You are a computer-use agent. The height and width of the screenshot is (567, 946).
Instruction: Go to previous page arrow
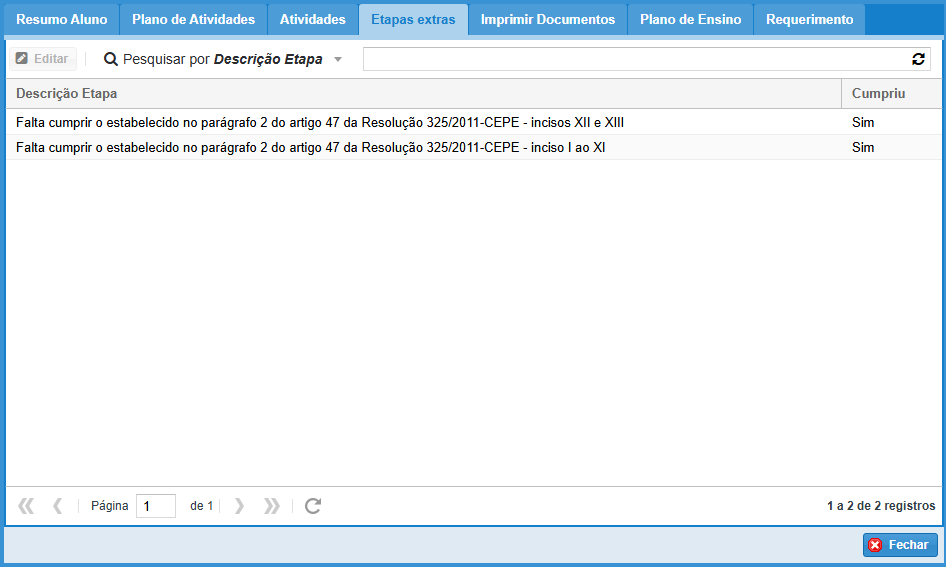click(58, 506)
